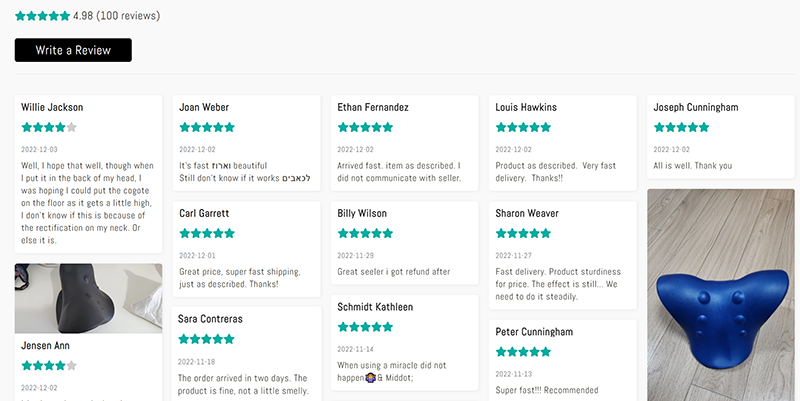Image resolution: width=800 pixels, height=401 pixels.
Task: Click Jensen Ann's four-star rating
Action: (49, 365)
